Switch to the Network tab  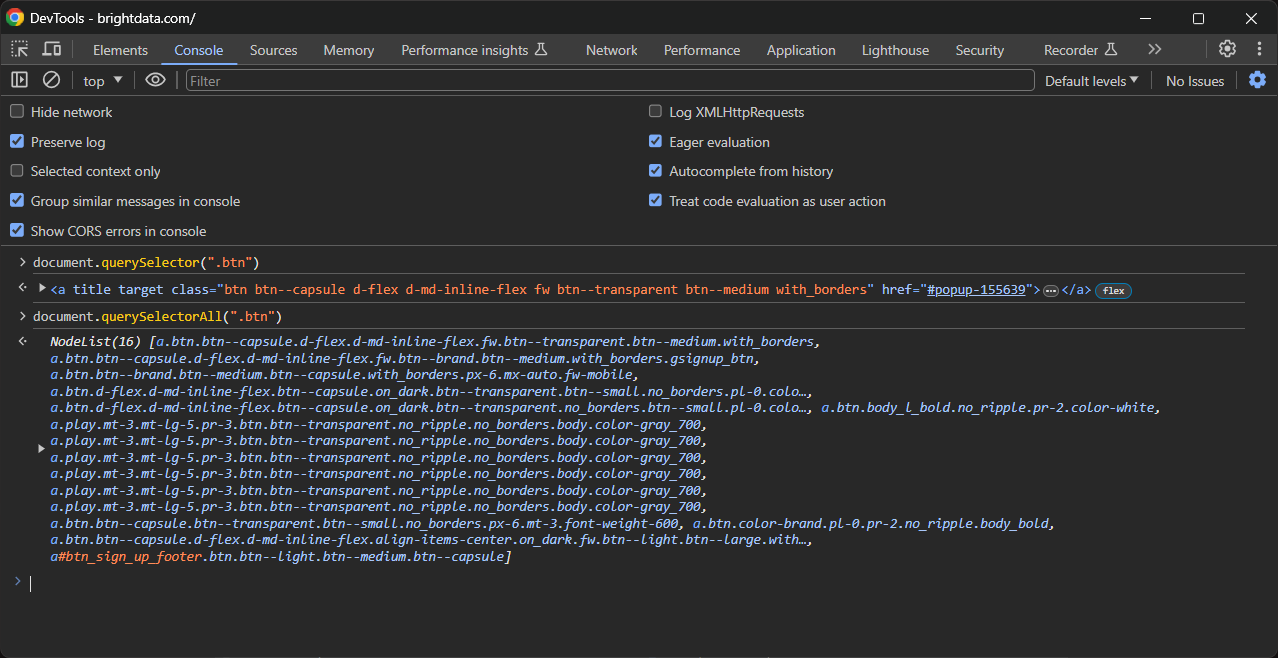pos(611,49)
